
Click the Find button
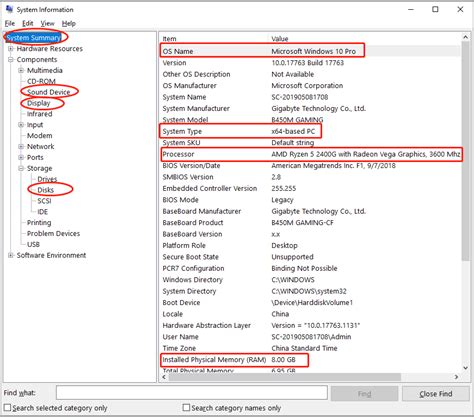click(364, 394)
